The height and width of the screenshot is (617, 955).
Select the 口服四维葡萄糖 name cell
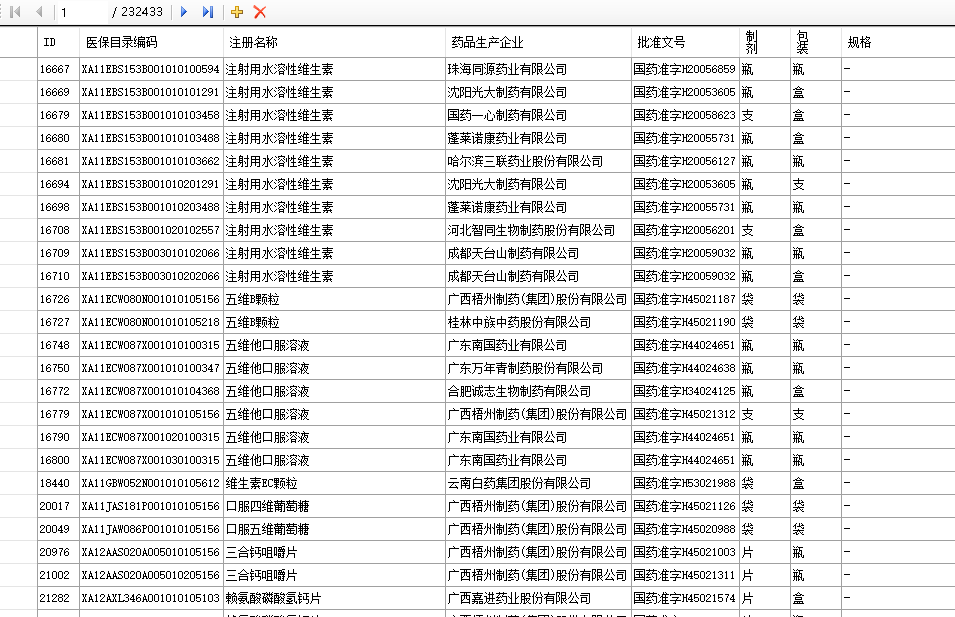click(334, 507)
